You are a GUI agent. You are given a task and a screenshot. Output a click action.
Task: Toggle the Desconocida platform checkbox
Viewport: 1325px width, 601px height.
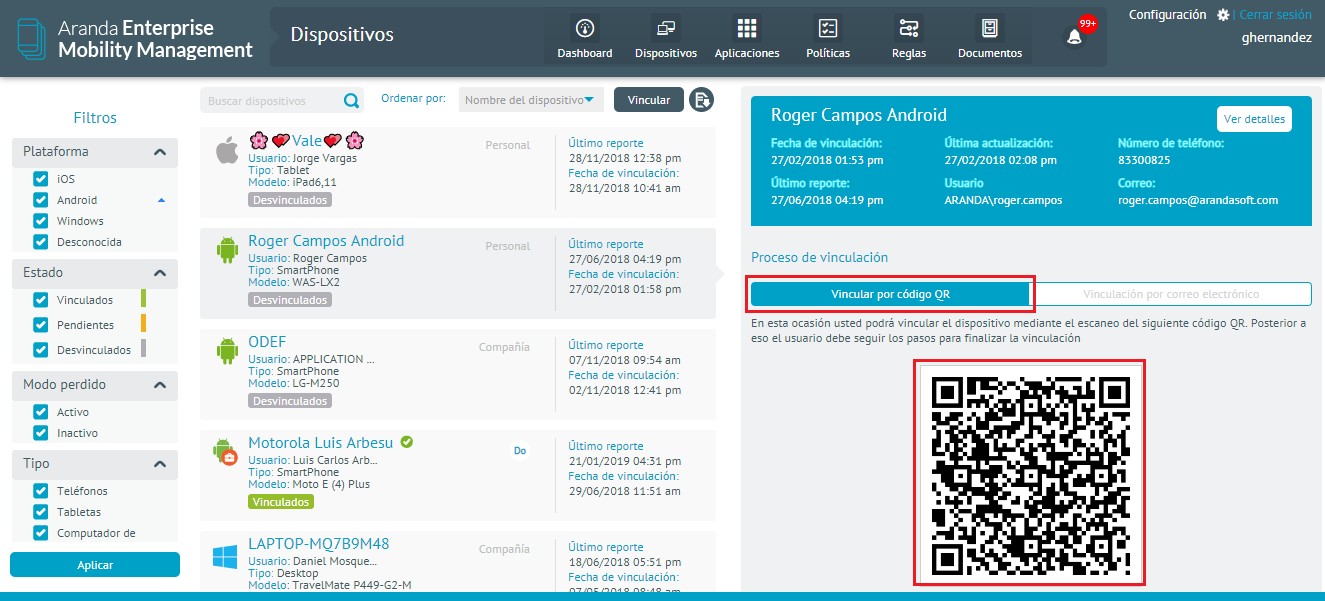41,242
